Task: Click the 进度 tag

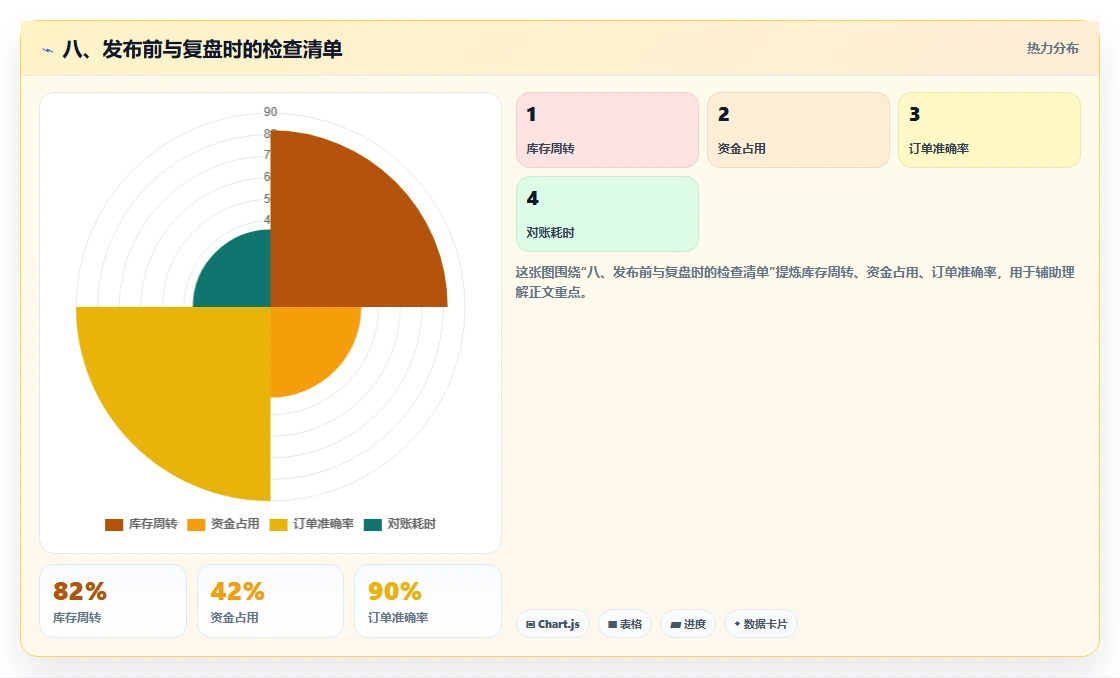Action: tap(688, 624)
